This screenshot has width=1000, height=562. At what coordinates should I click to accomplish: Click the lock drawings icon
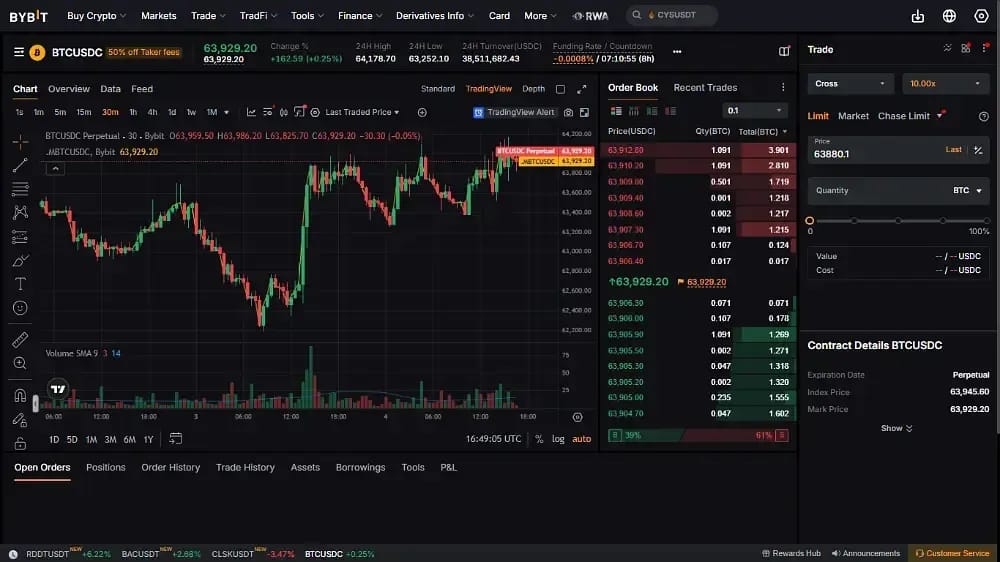[x=20, y=443]
